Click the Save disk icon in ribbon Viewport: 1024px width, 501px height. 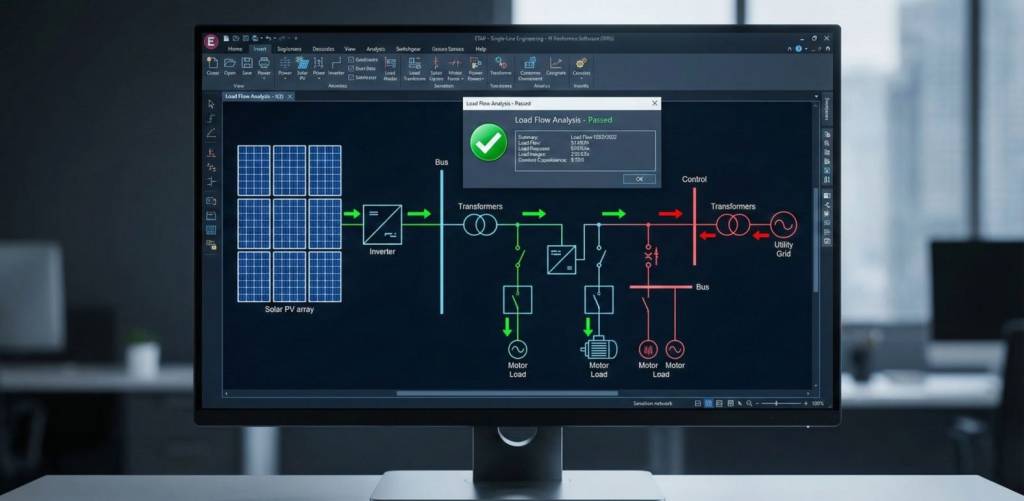pyautogui.click(x=247, y=63)
